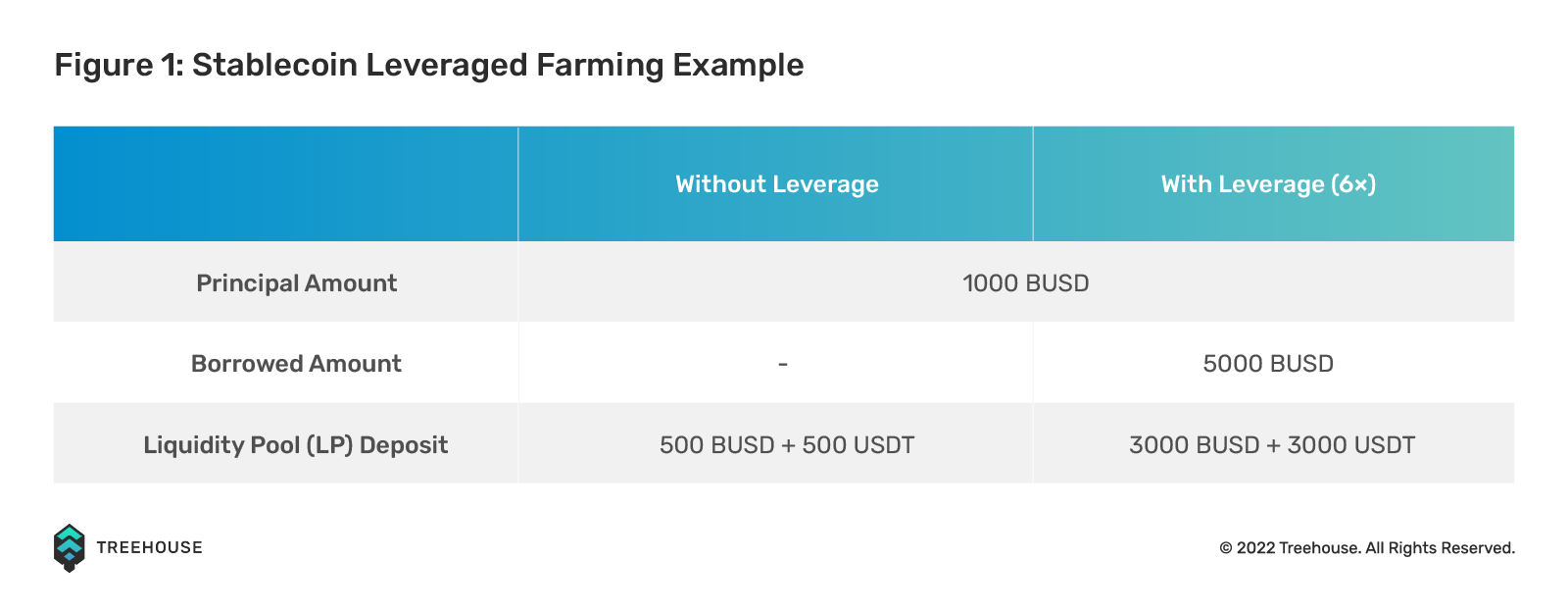The width and height of the screenshot is (1568, 612).
Task: Click the words All Rights Reserved
Action: pos(1440,548)
